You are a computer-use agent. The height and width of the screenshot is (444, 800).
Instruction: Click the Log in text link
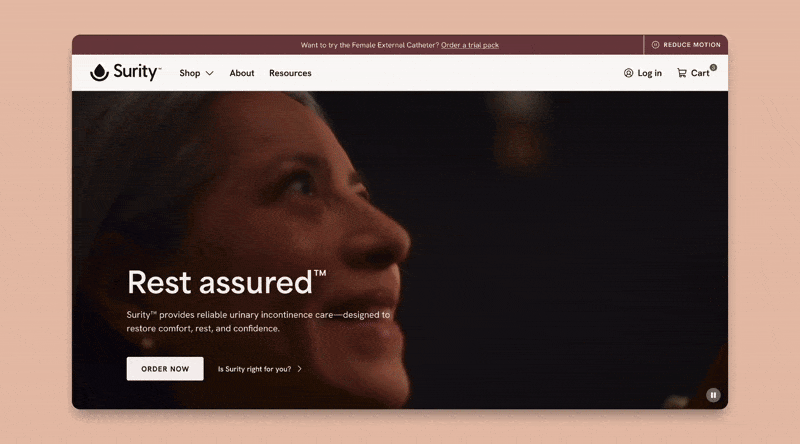[x=649, y=73]
